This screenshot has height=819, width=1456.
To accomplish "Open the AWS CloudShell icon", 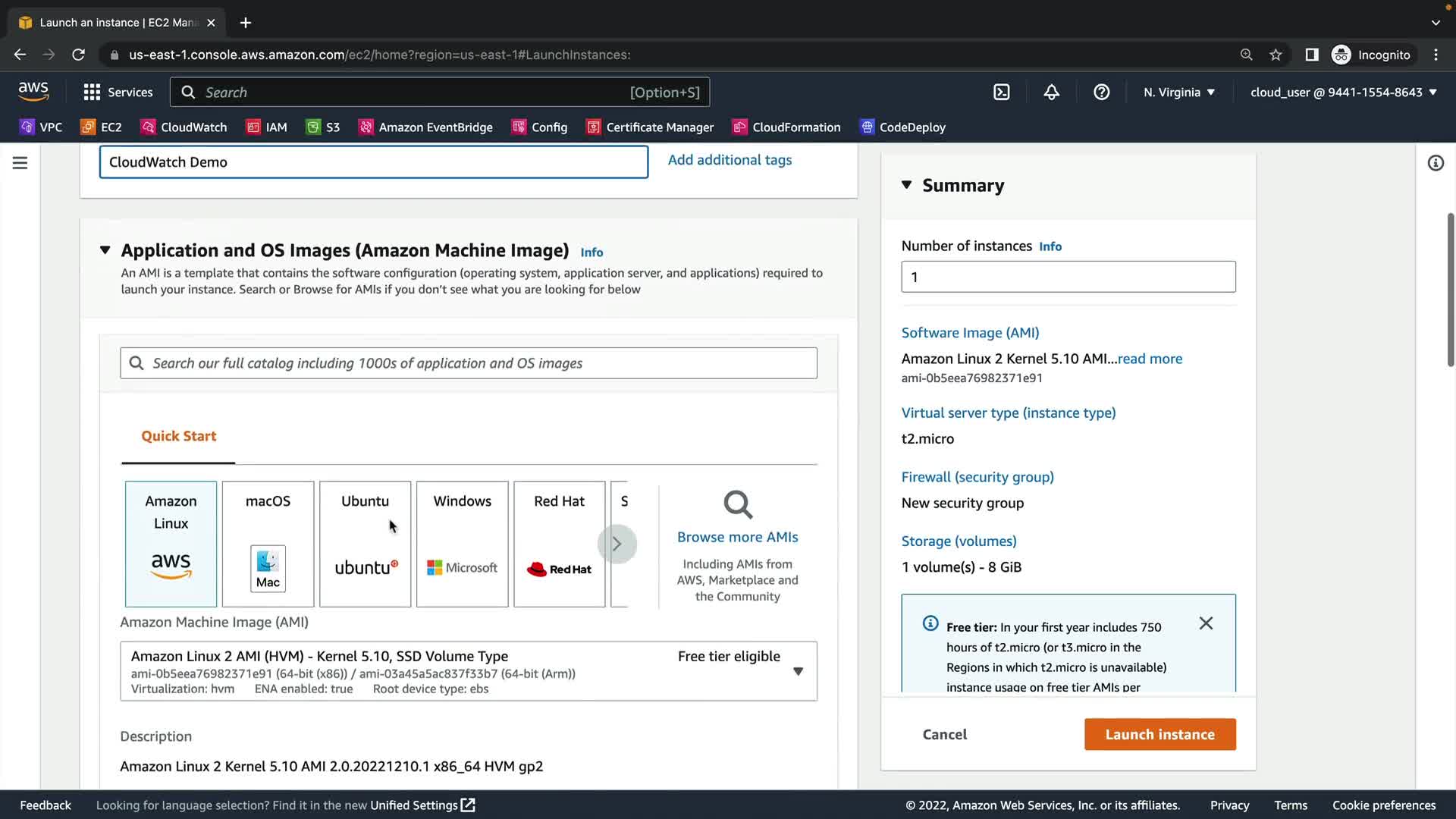I will click(x=1001, y=92).
